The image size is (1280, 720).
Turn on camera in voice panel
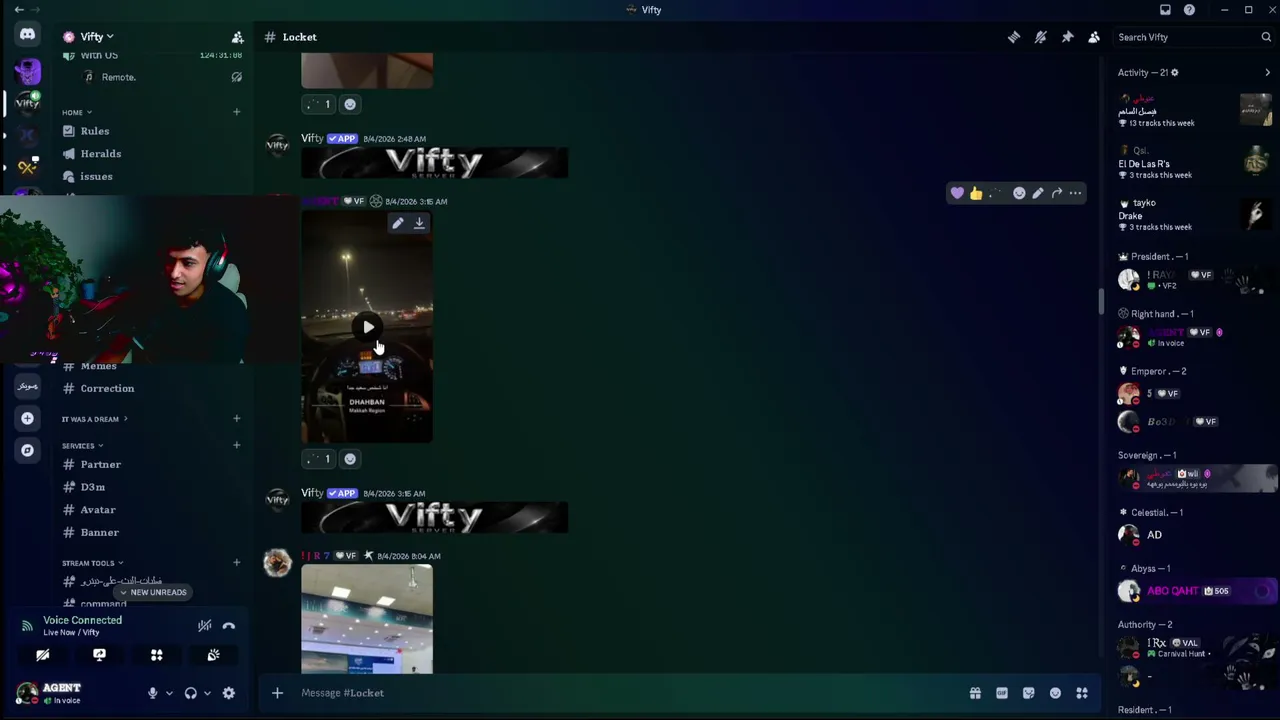(x=42, y=655)
